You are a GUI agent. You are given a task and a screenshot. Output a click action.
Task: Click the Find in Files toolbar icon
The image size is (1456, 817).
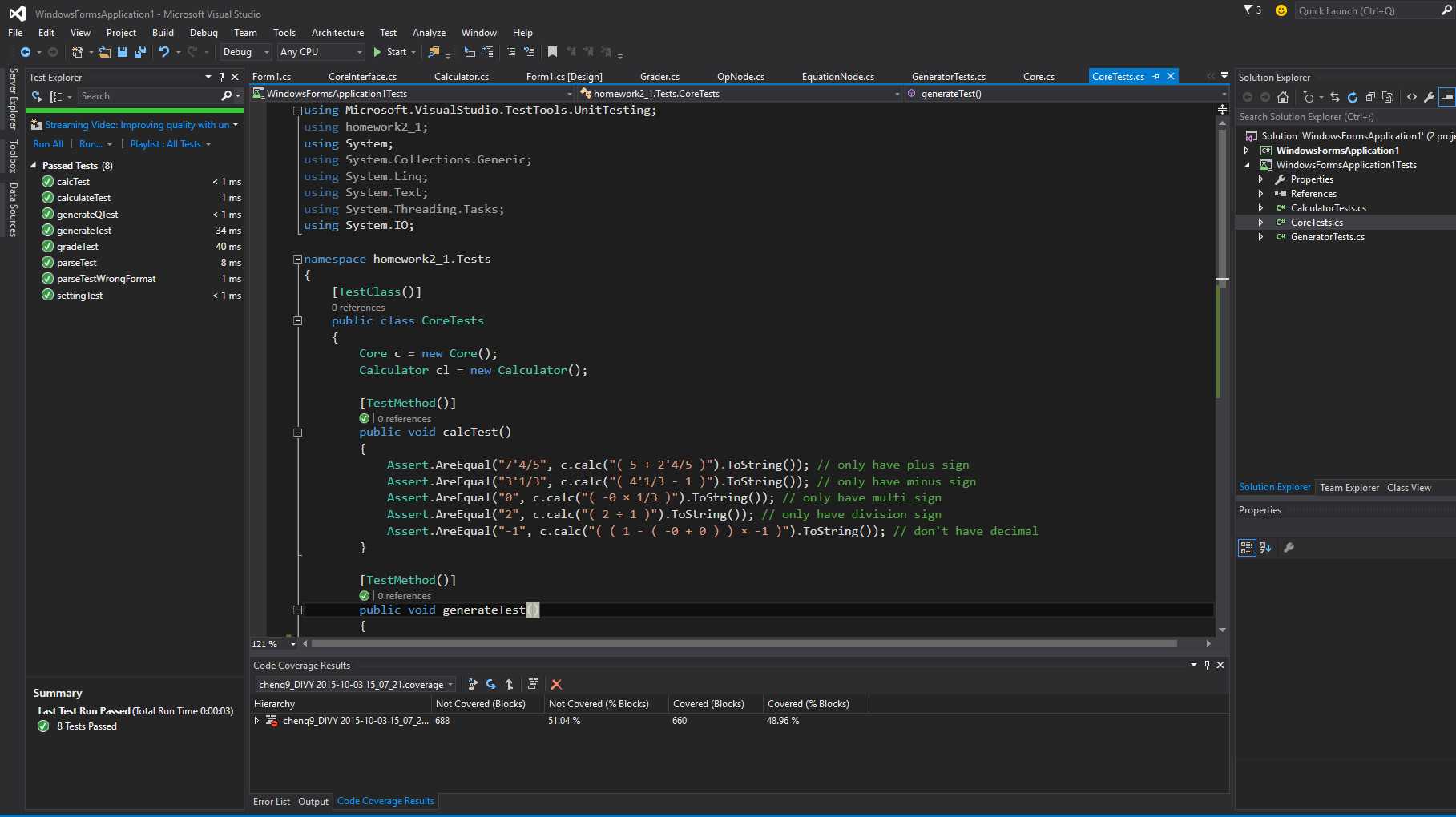click(x=434, y=52)
